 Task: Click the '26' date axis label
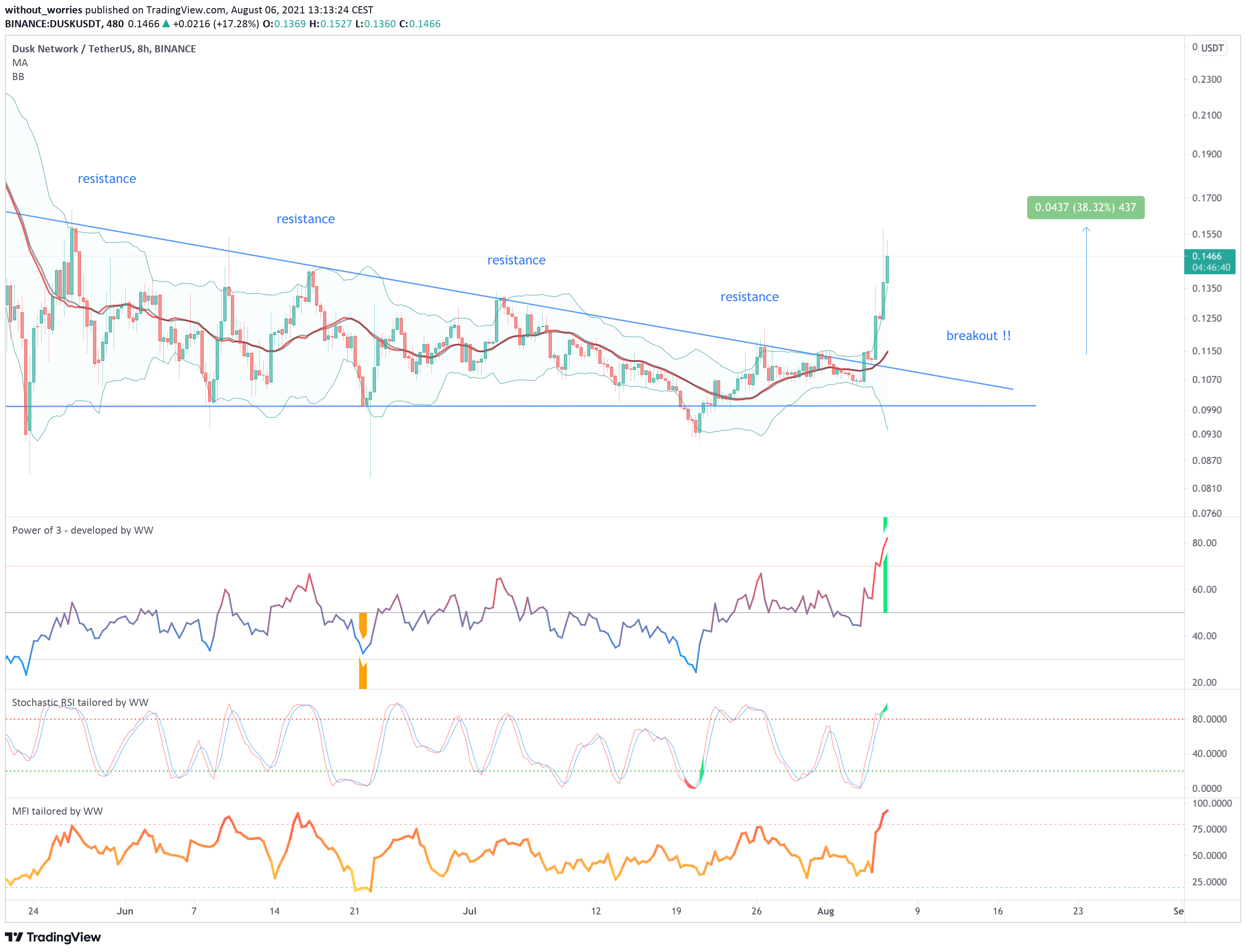pyautogui.click(x=756, y=911)
